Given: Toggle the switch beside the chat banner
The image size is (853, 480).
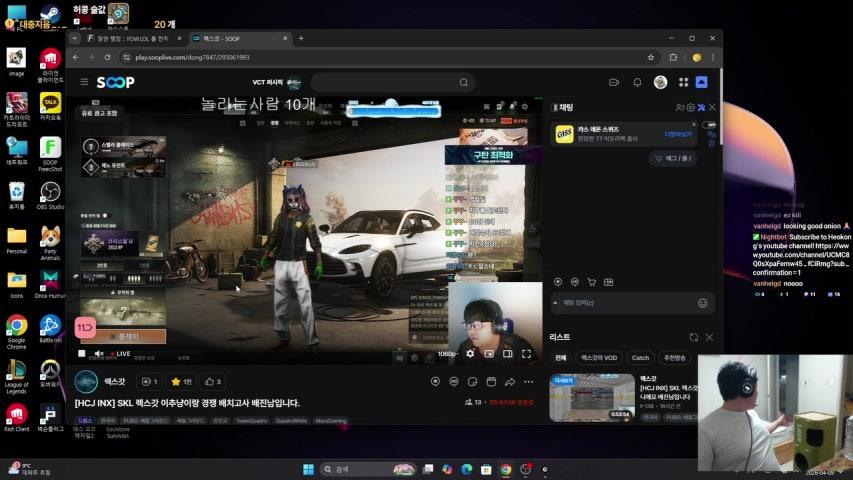Looking at the screenshot, I should pos(709,125).
